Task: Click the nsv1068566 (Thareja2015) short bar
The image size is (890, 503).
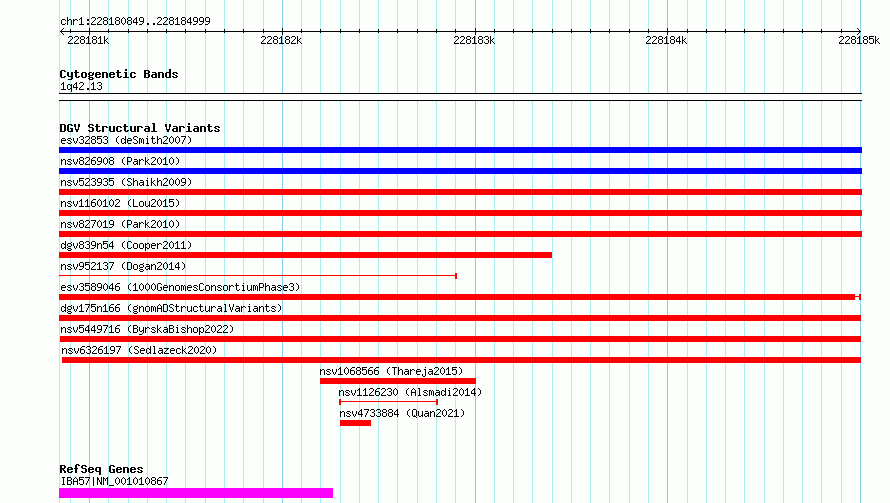Action: click(x=398, y=381)
